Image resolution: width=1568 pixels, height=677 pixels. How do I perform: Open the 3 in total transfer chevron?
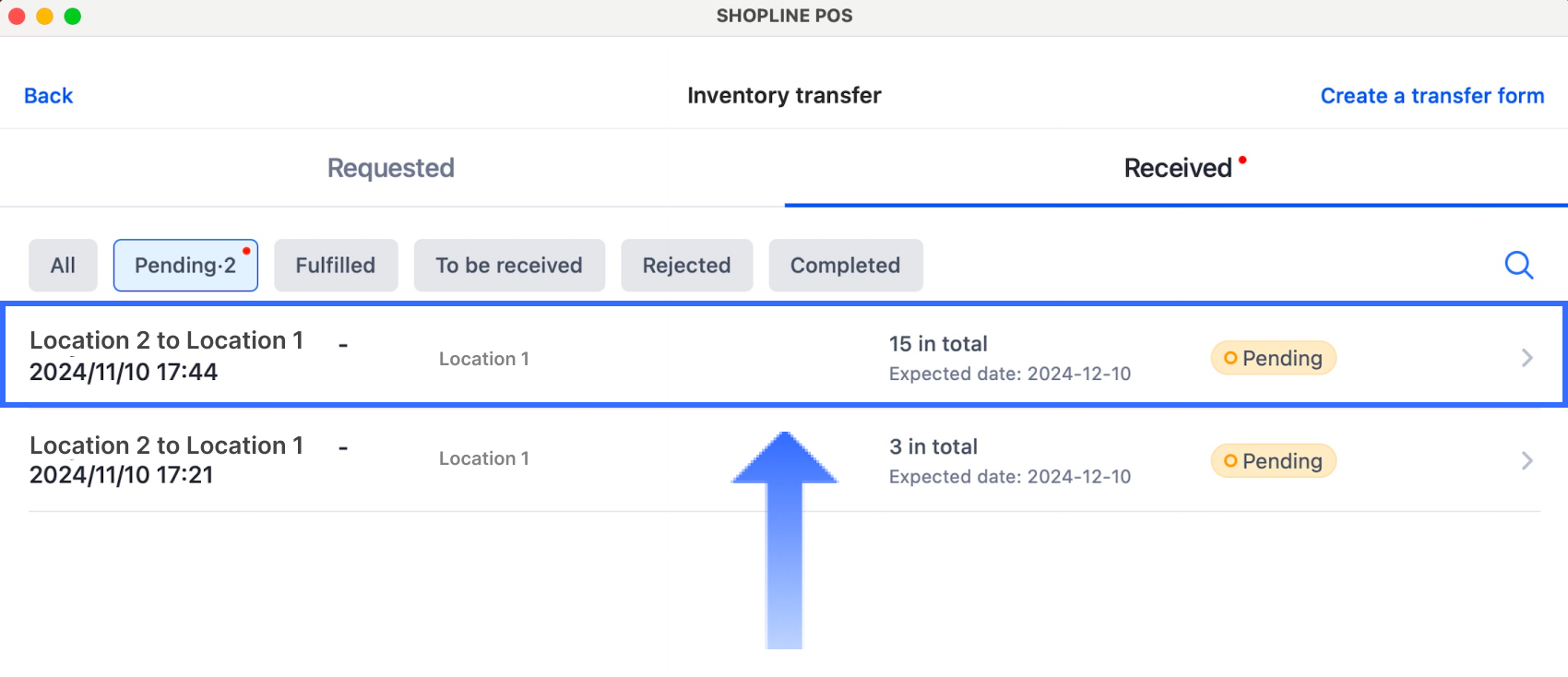click(x=1526, y=460)
